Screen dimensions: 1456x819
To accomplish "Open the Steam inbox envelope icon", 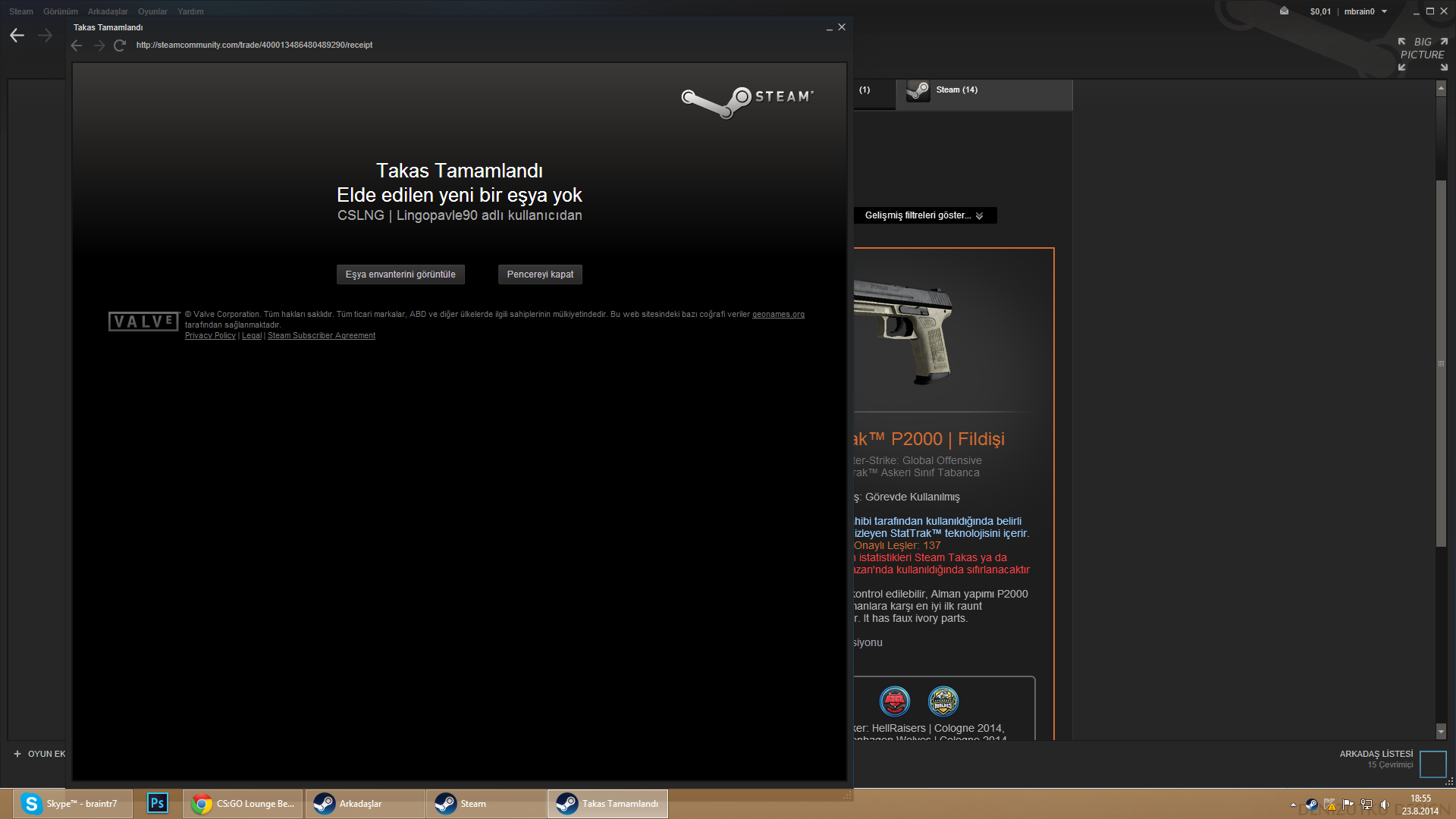I will point(1284,11).
